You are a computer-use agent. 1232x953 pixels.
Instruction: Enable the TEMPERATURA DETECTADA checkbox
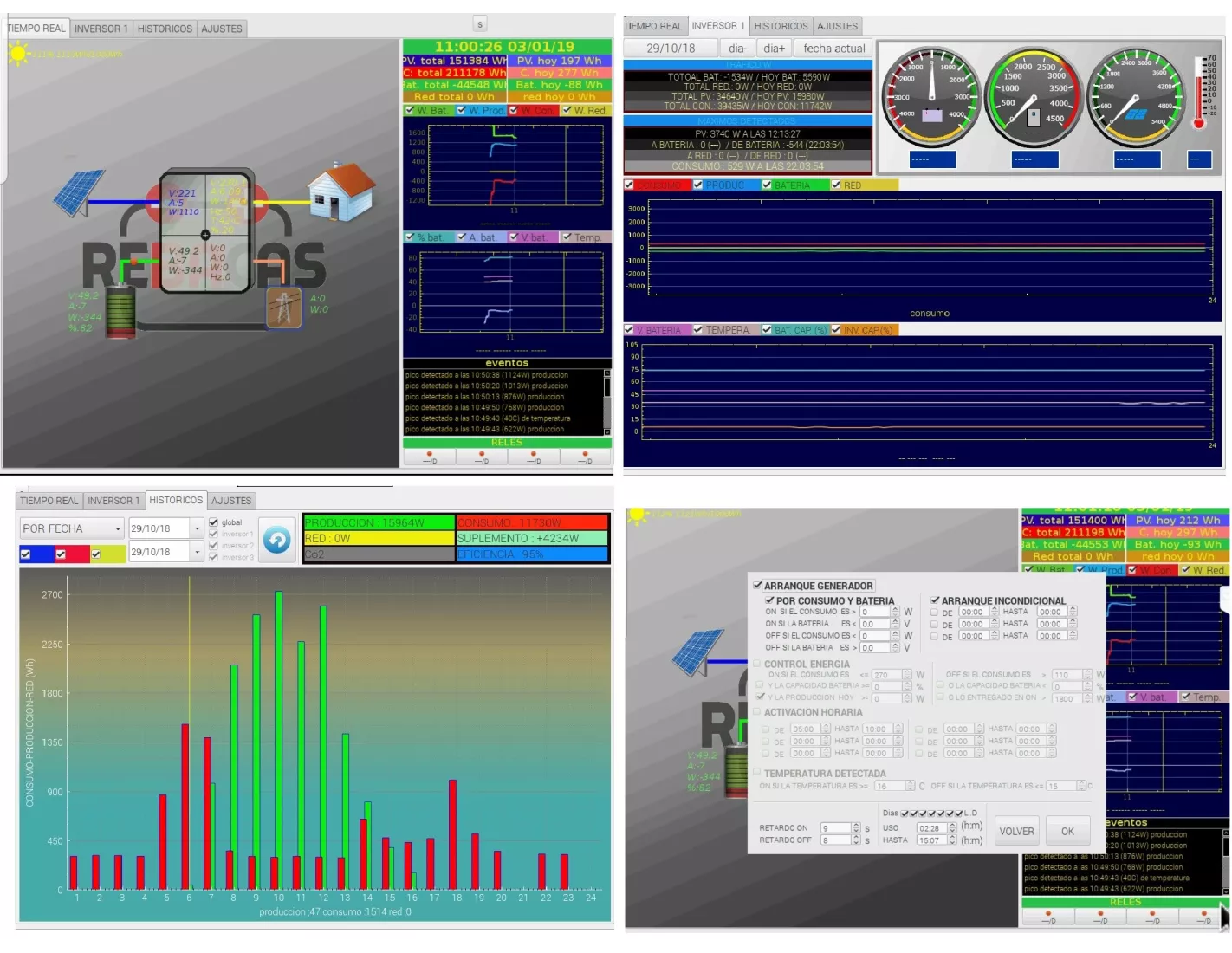point(757,773)
